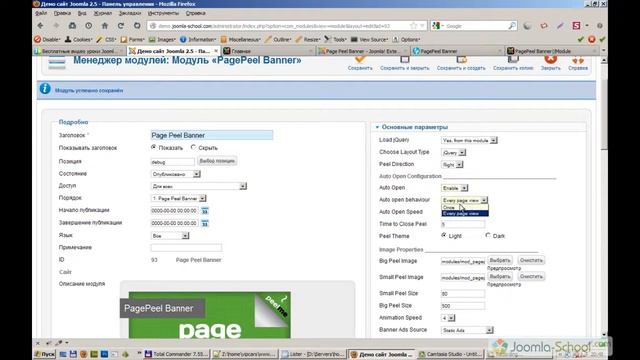
Task: Open the Options menu in developer toolbar
Action: tap(406, 40)
